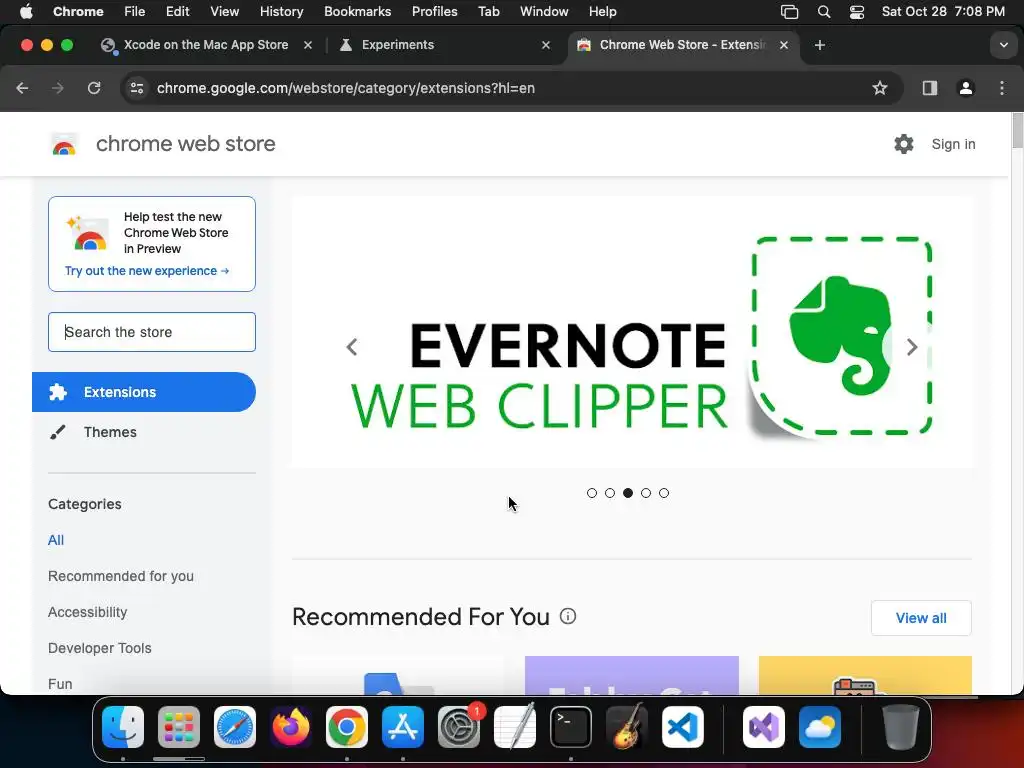This screenshot has width=1024, height=768.
Task: Select the fifth carousel dot
Action: click(664, 493)
